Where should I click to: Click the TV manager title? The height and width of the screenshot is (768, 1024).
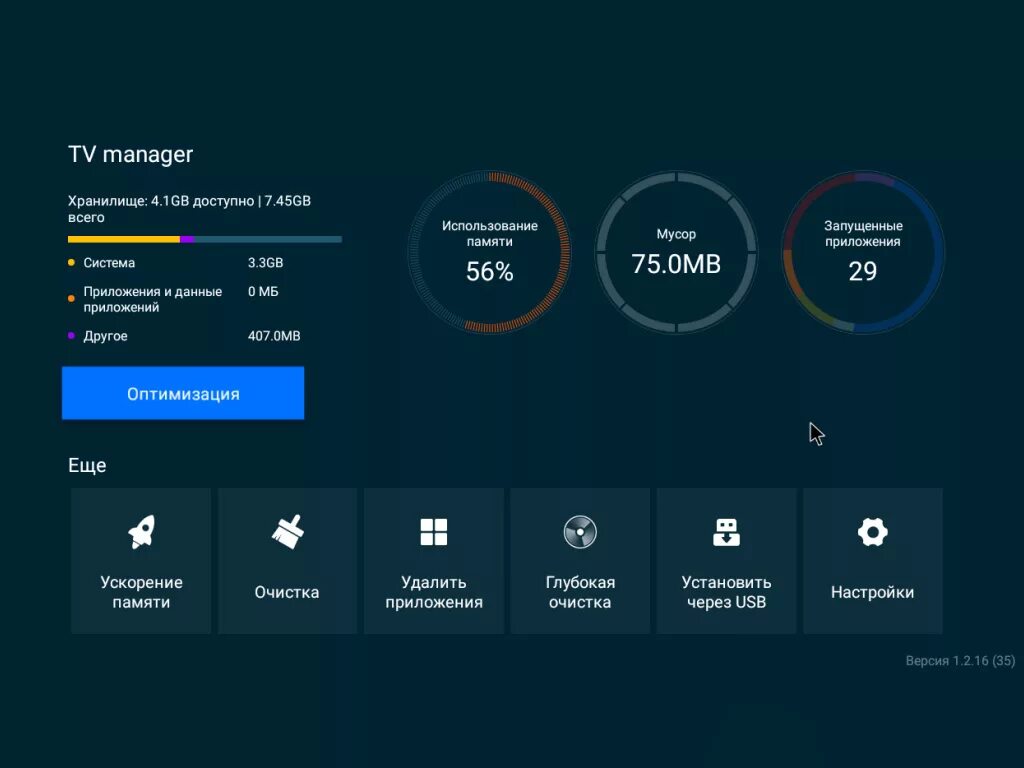point(131,154)
